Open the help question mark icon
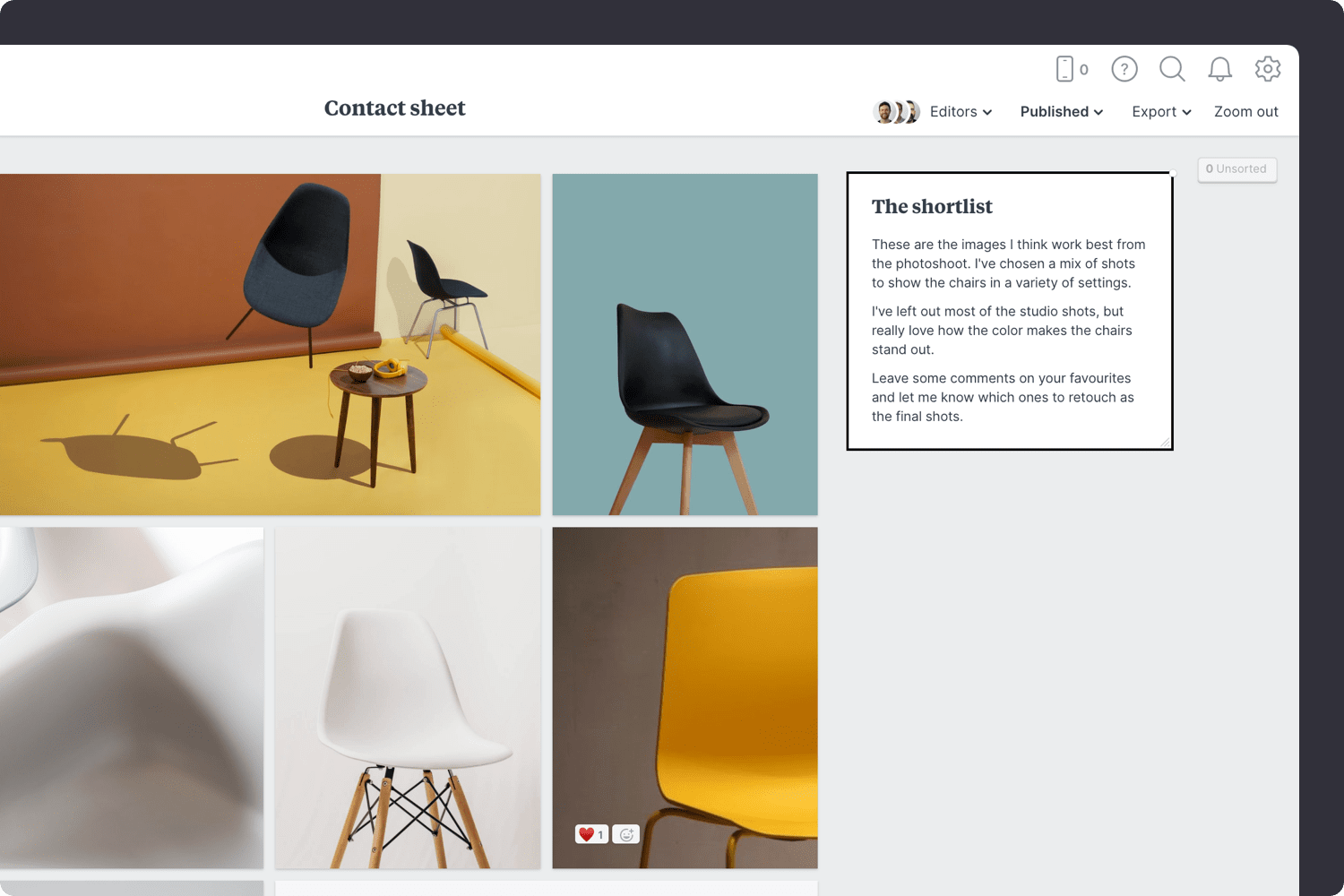1344x896 pixels. click(1124, 69)
